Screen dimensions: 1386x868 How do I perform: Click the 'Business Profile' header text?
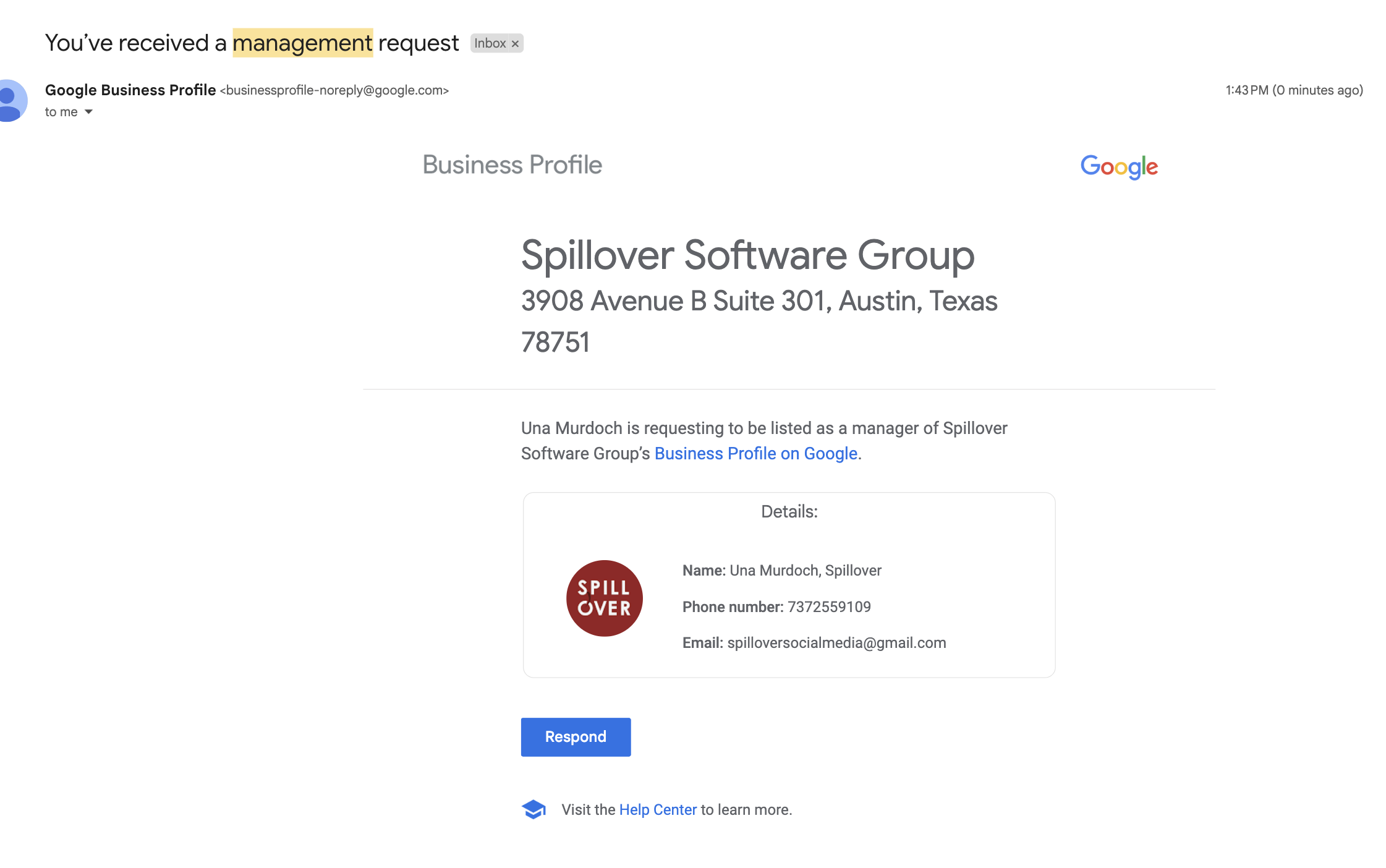pyautogui.click(x=512, y=165)
